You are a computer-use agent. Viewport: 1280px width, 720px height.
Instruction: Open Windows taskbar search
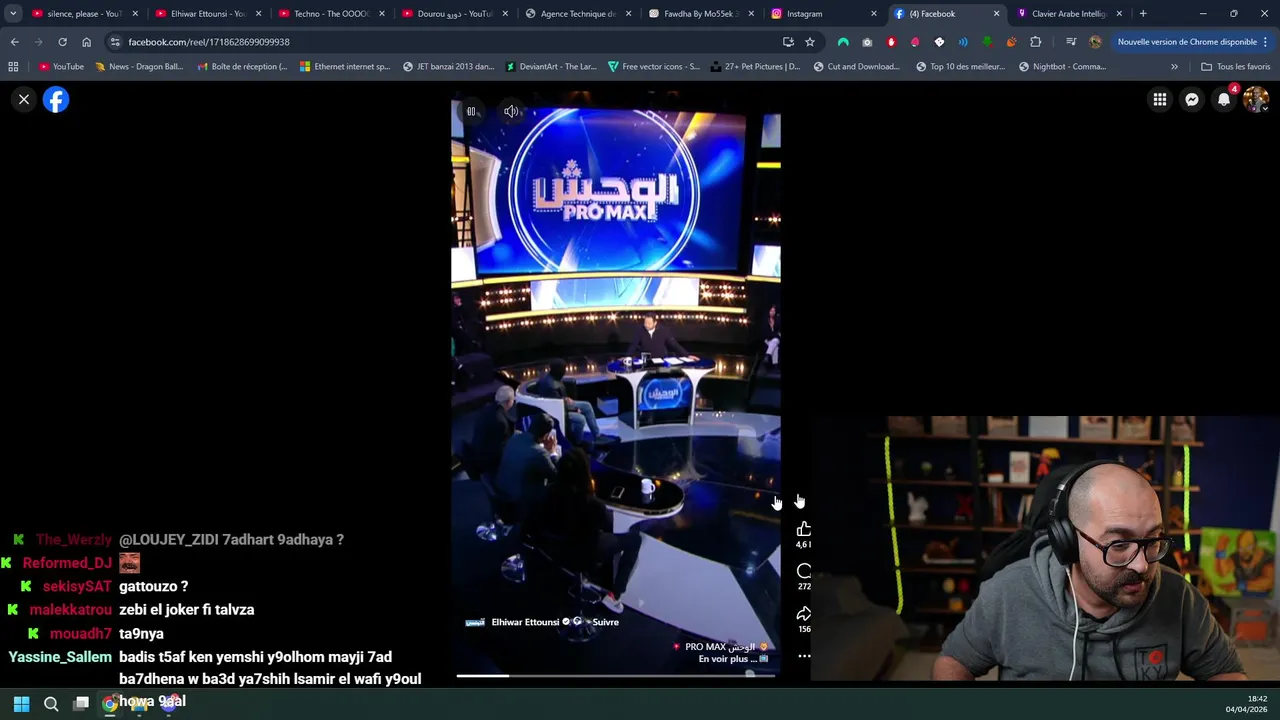(x=51, y=704)
